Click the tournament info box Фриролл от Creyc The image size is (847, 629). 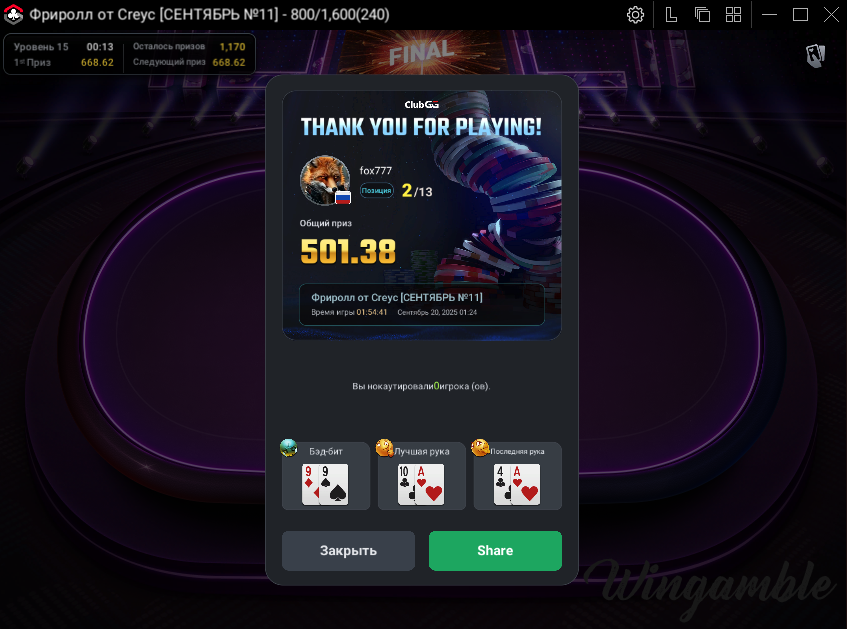(x=421, y=304)
